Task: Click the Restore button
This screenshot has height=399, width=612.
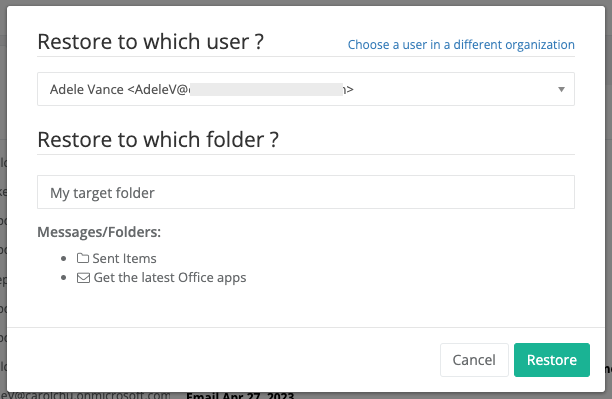Action: 552,360
